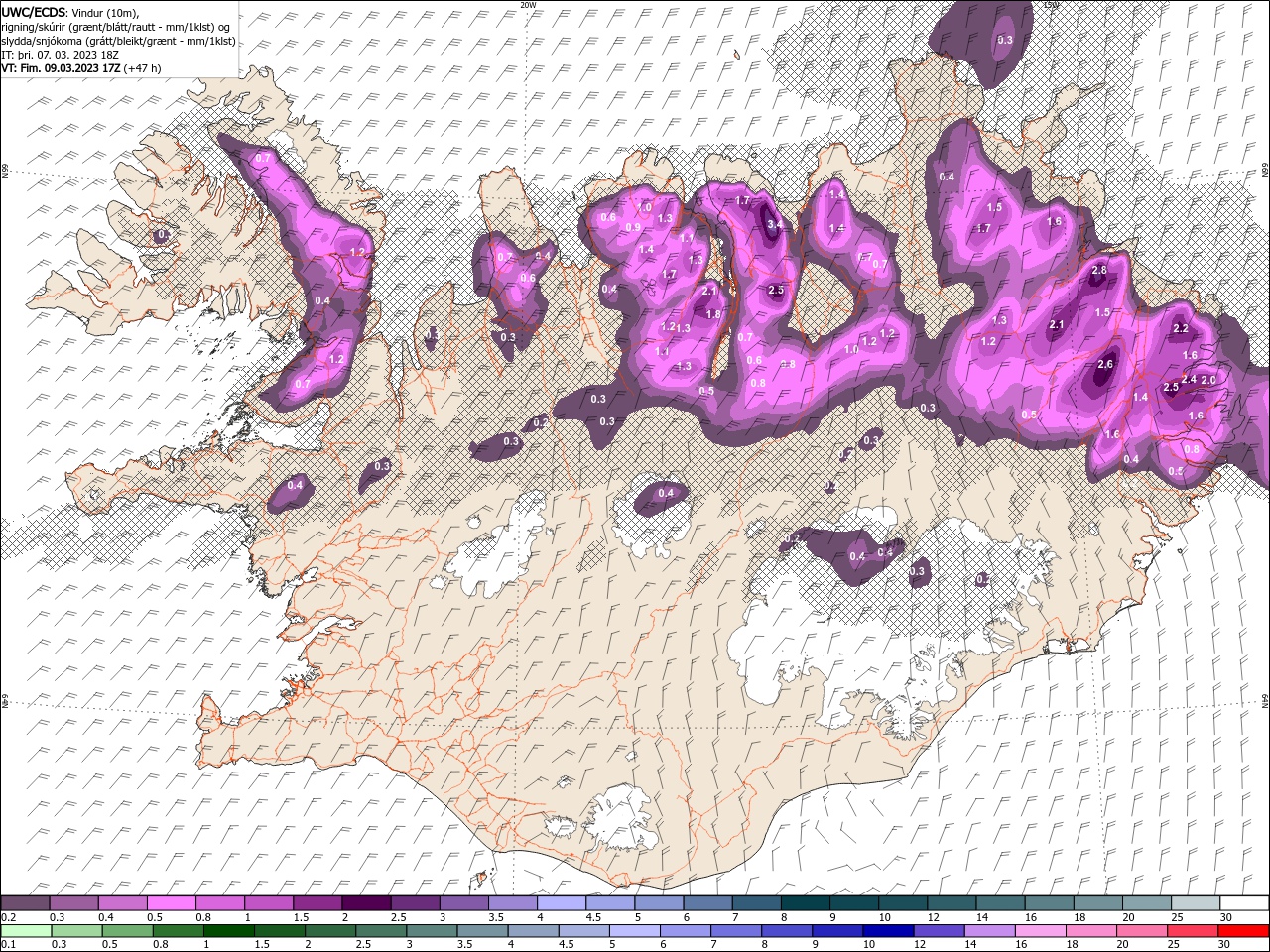Select the 2.0 value near east coast
This screenshot has height=952, width=1270.
[x=1208, y=380]
